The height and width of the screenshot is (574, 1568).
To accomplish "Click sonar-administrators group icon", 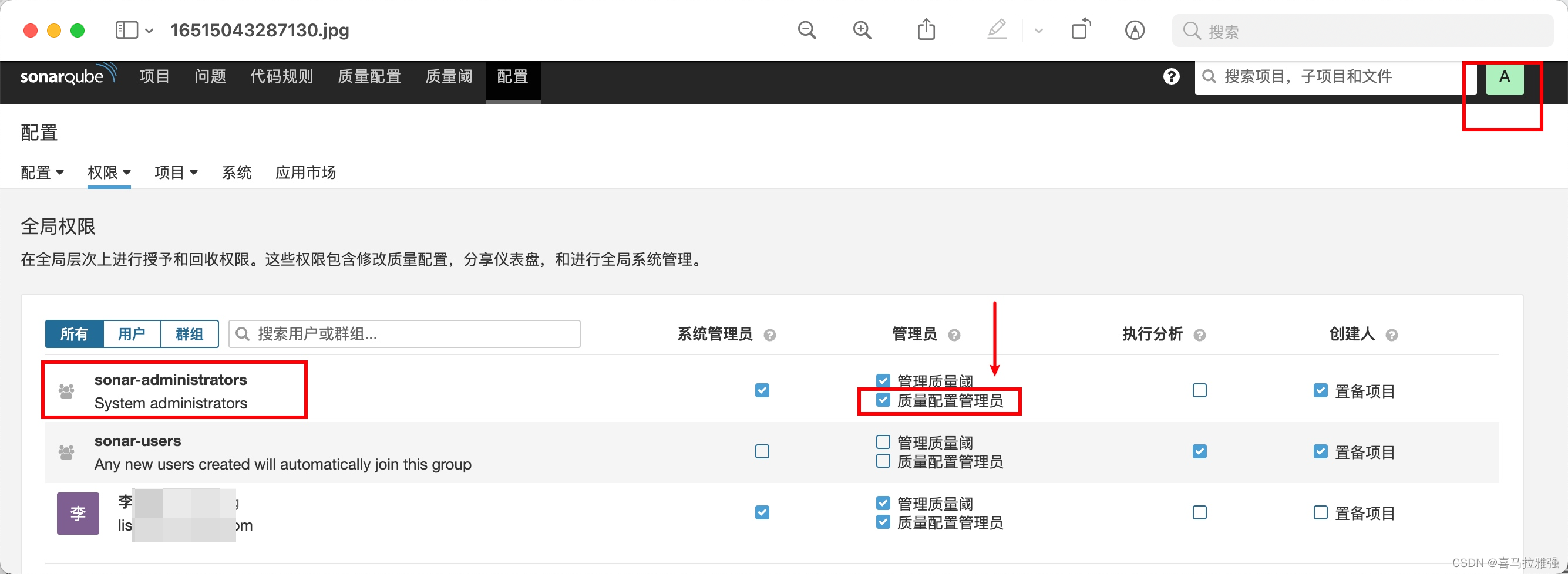I will (66, 391).
